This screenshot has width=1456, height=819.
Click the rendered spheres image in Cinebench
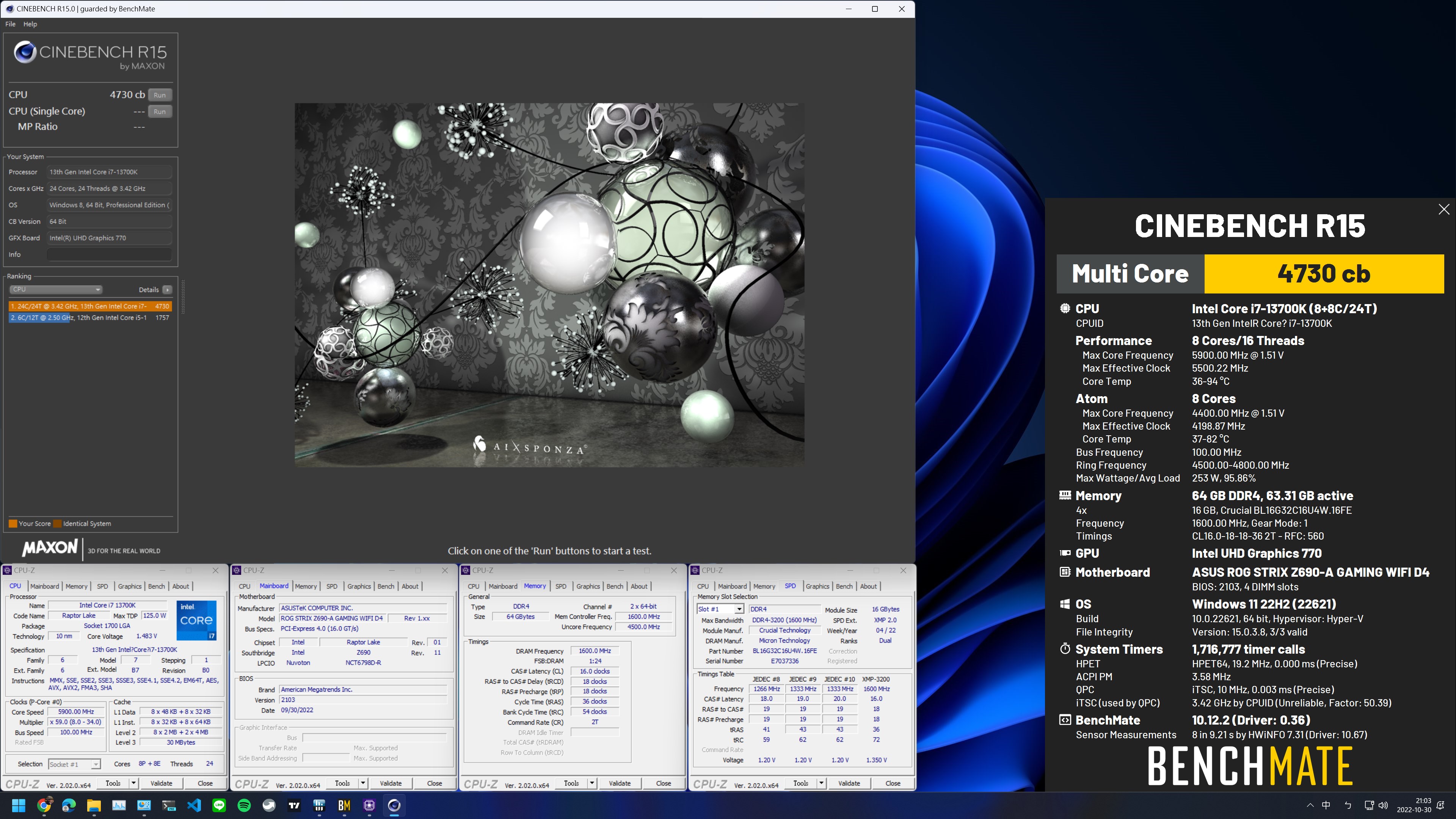[549, 285]
